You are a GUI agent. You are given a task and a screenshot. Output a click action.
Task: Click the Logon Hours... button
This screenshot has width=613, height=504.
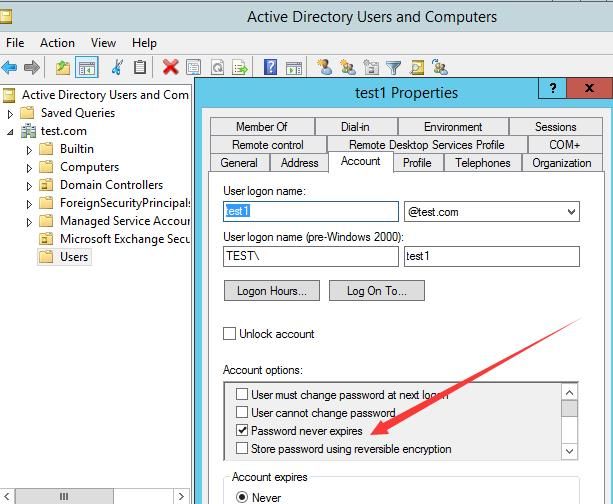coord(272,291)
